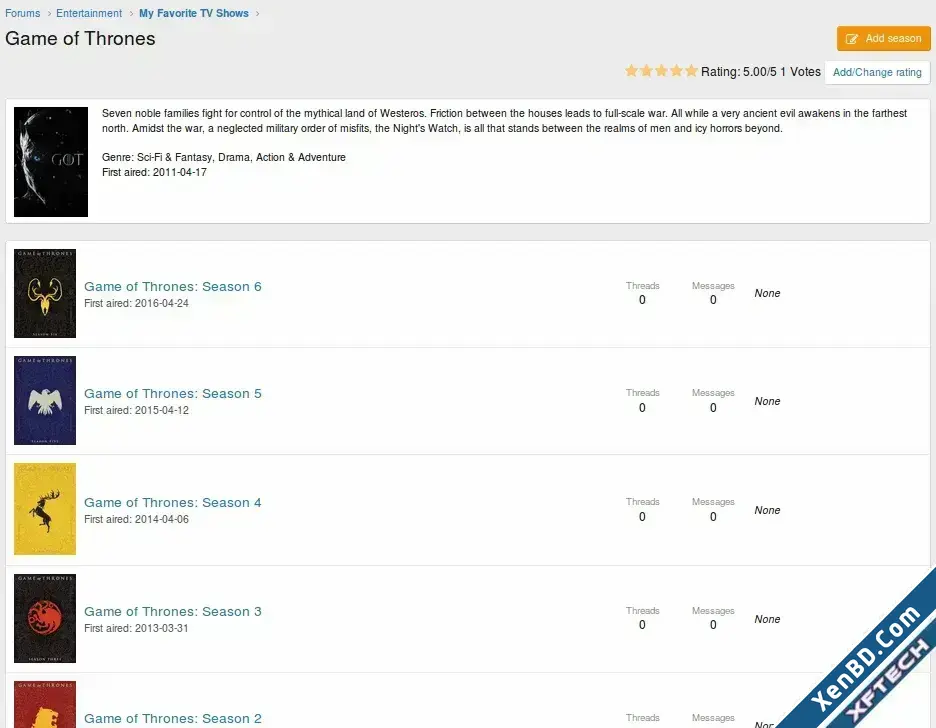
Task: Click the Season 2 red lion poster
Action: 45,705
